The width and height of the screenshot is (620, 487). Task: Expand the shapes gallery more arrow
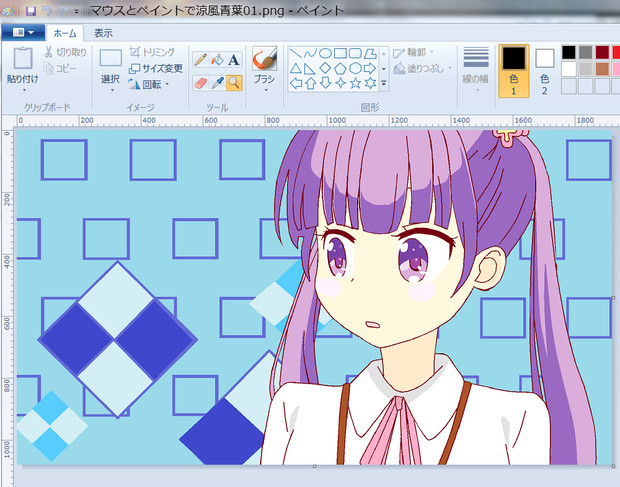pos(383,83)
